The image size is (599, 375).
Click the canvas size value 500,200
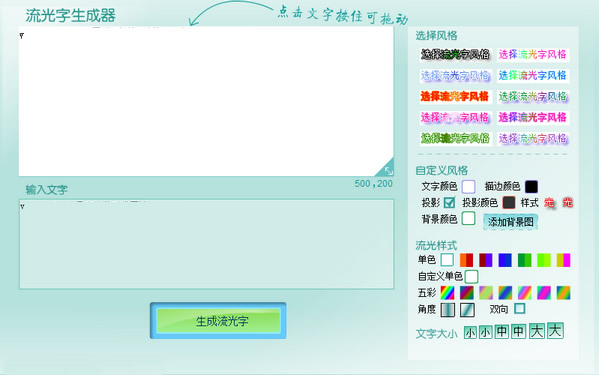tap(373, 184)
